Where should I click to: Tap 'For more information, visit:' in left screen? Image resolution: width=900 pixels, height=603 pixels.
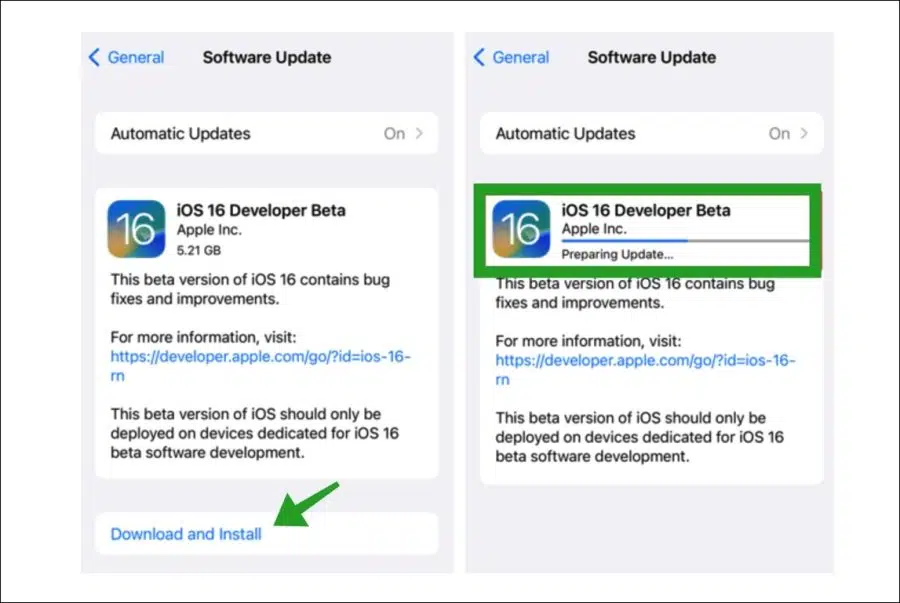click(203, 337)
